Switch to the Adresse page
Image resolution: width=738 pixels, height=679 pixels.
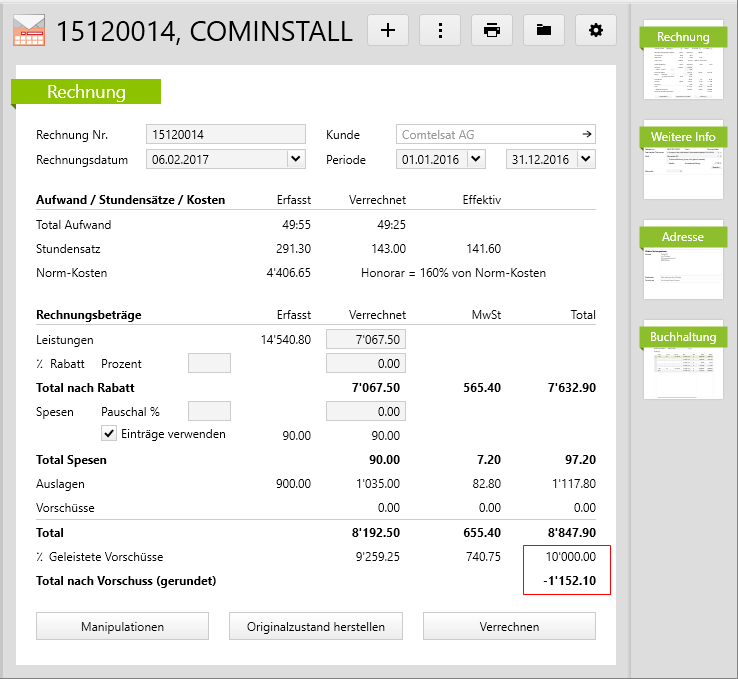[683, 259]
